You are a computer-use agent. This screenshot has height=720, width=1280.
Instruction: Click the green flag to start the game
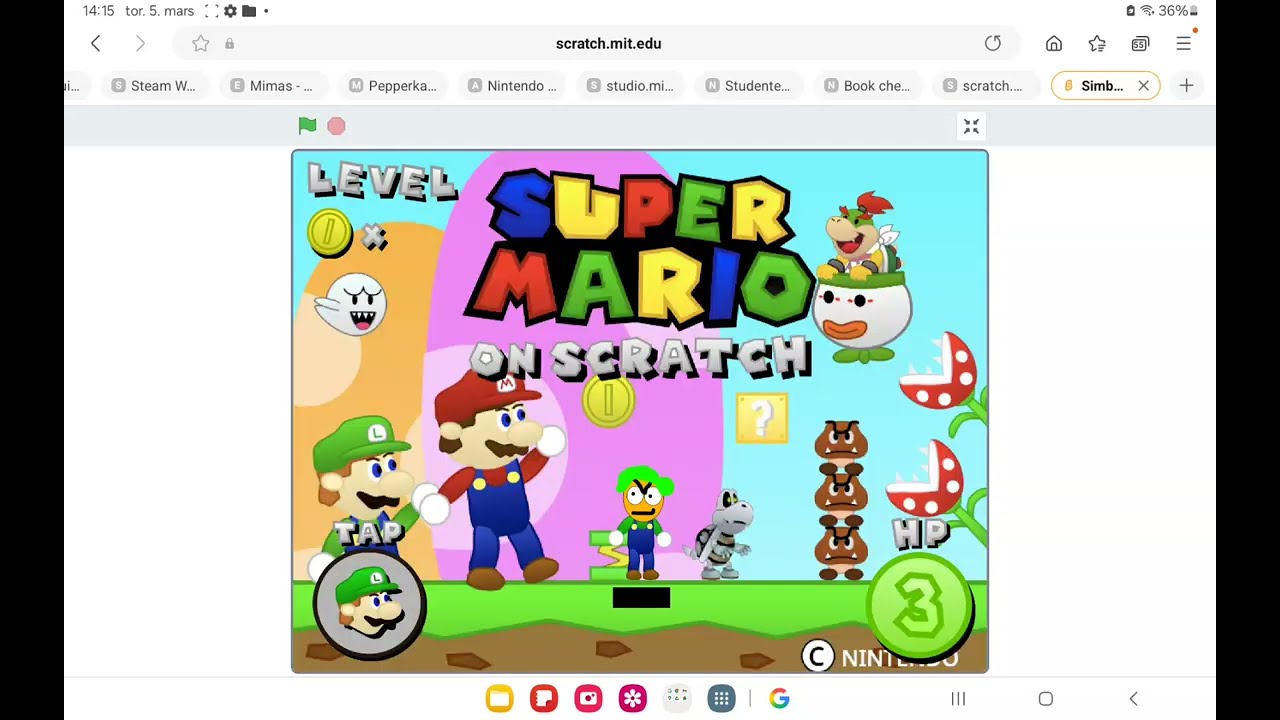pyautogui.click(x=307, y=125)
